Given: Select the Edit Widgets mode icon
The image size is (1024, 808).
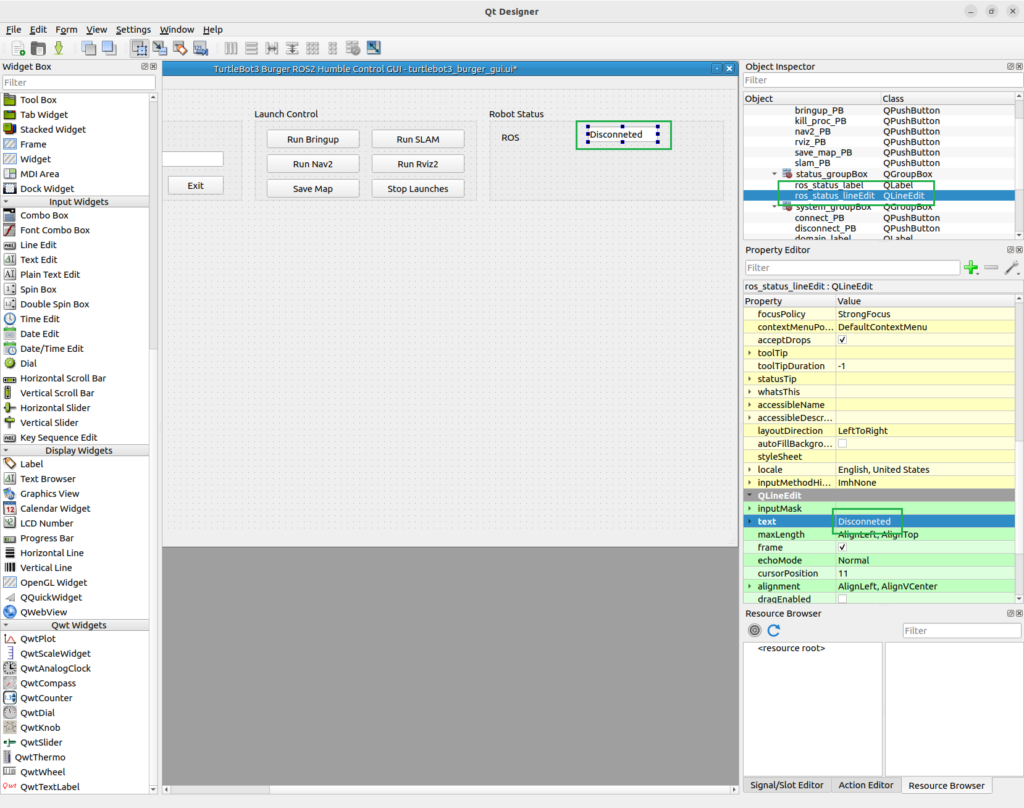Looking at the screenshot, I should click(139, 48).
